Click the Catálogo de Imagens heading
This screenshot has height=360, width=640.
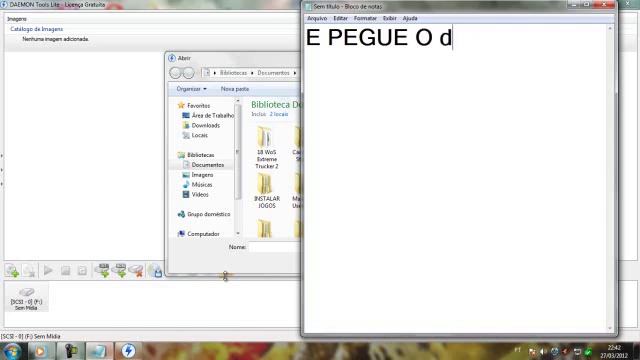pyautogui.click(x=36, y=29)
